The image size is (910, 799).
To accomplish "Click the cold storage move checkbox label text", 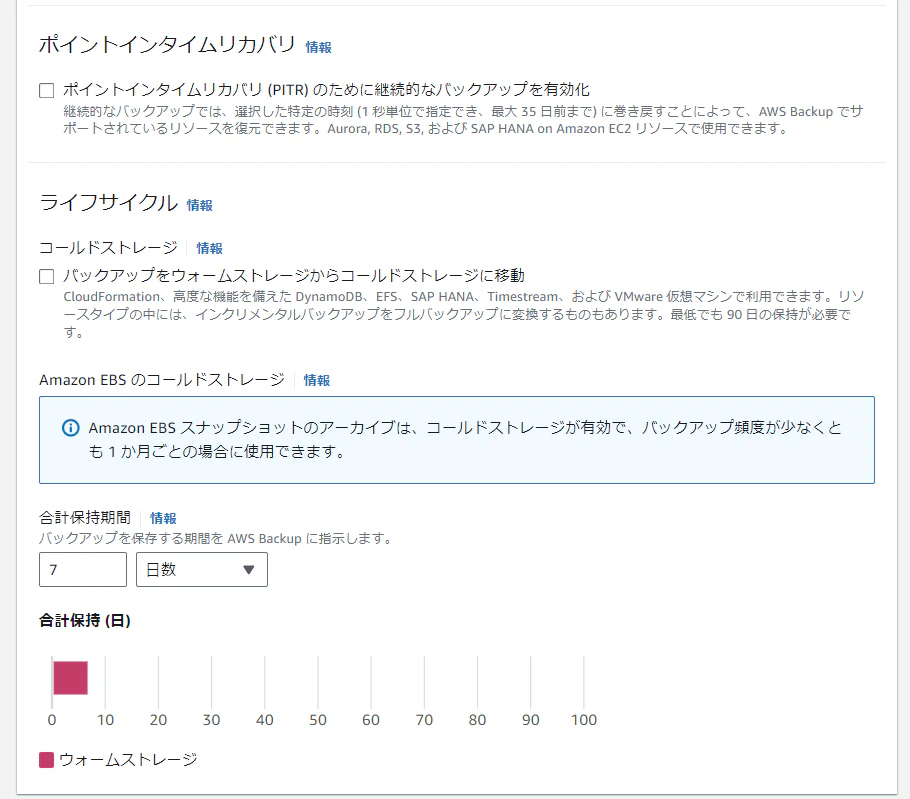I will click(294, 275).
